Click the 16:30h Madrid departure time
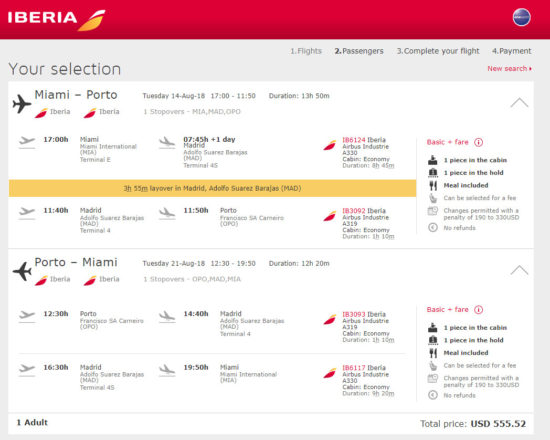Viewport: 550px width, 440px height. 56,367
